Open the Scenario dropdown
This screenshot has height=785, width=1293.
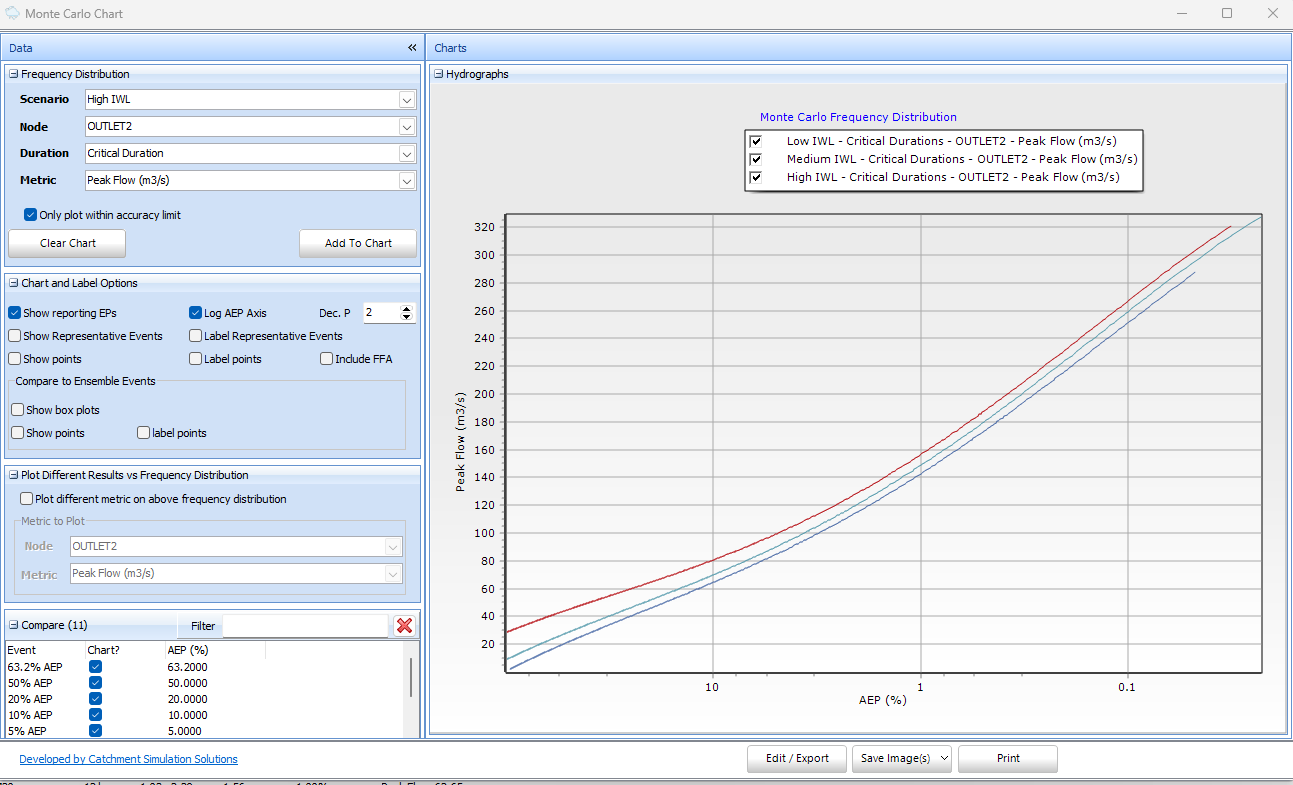pos(406,99)
